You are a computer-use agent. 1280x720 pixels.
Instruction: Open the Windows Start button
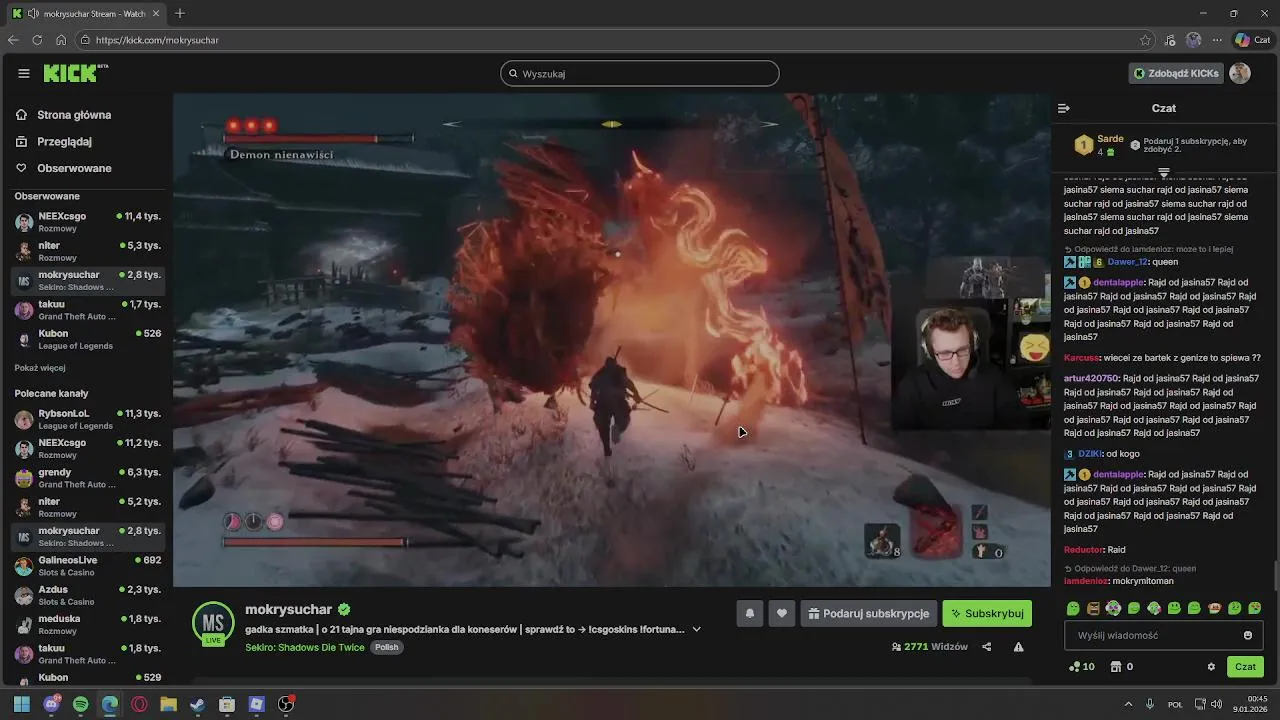(x=22, y=704)
